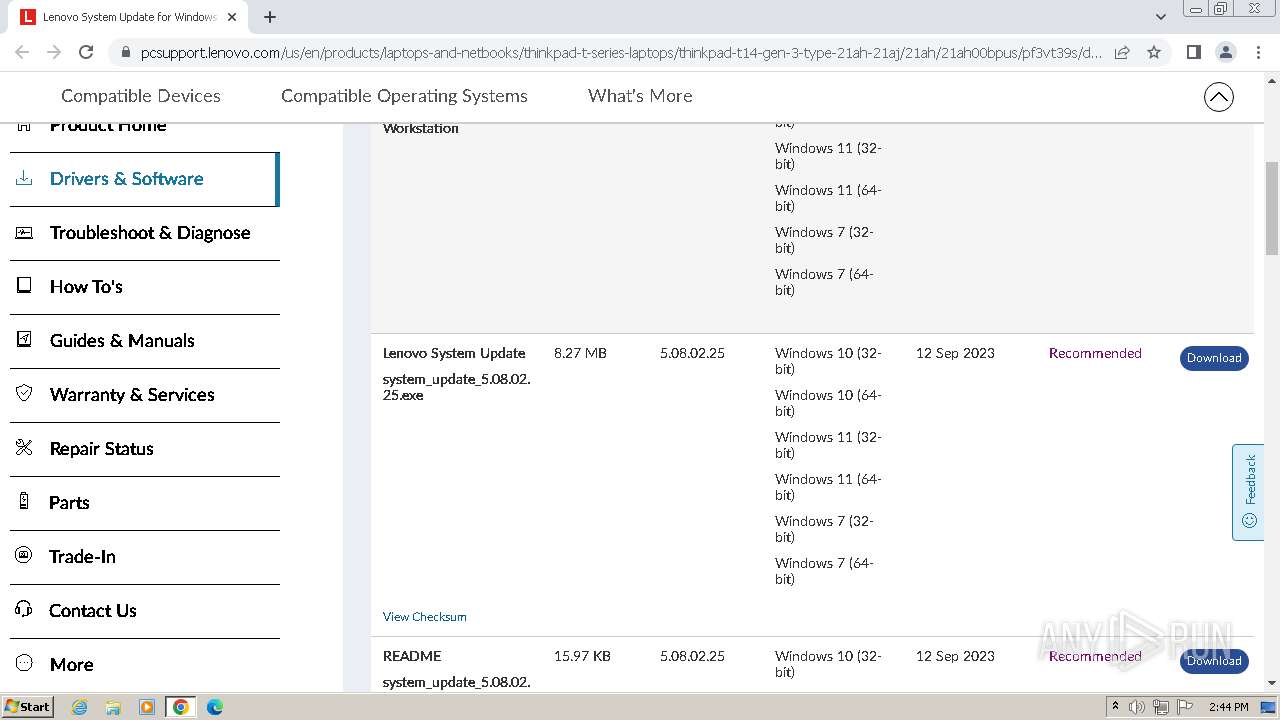Open the Trade-In page
Screen dimensions: 1280x720
coord(82,557)
